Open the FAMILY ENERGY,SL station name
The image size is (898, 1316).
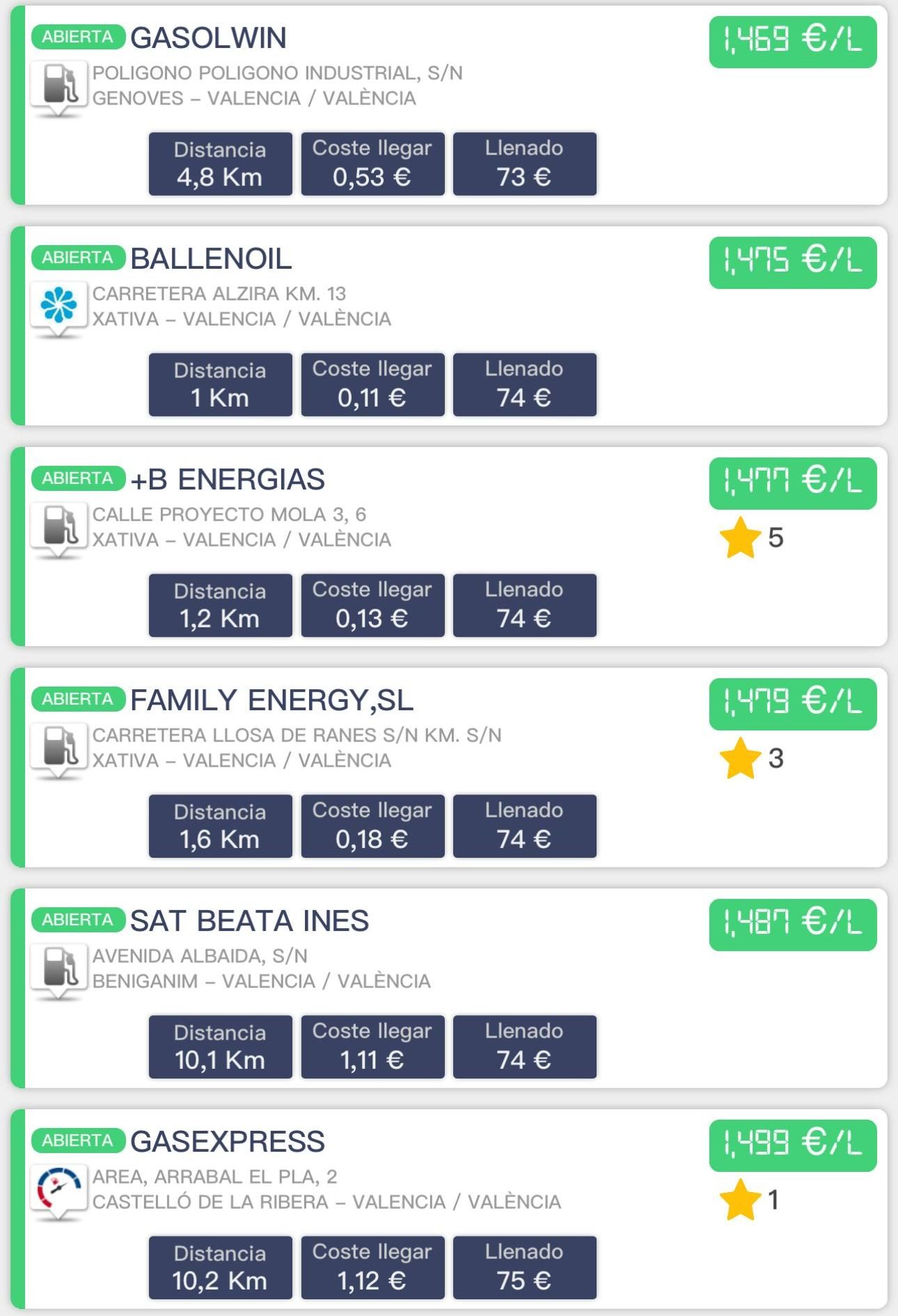click(x=271, y=700)
